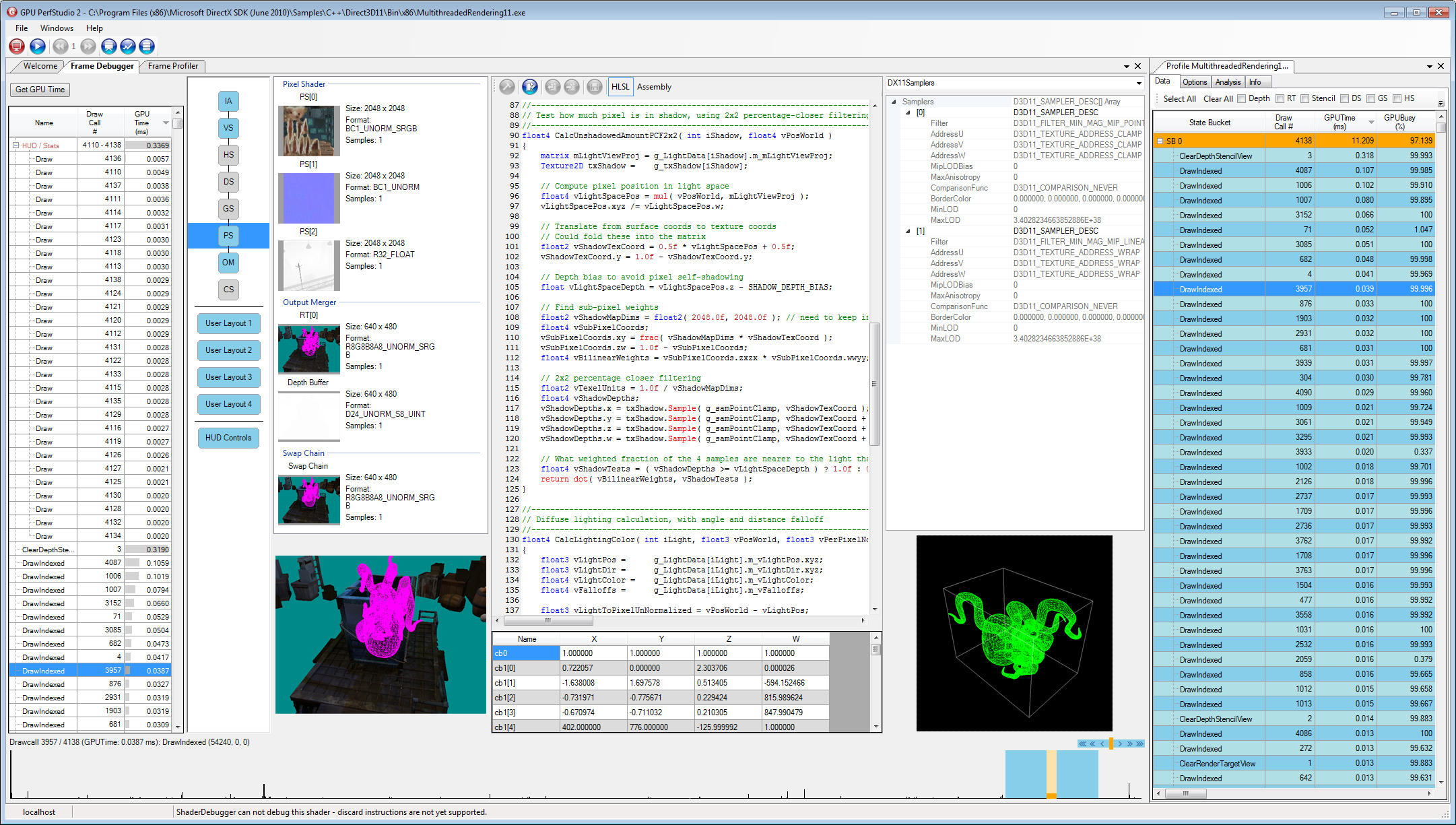This screenshot has width=1456, height=825.
Task: Enable the RT checkbox in profiler
Action: click(1280, 99)
